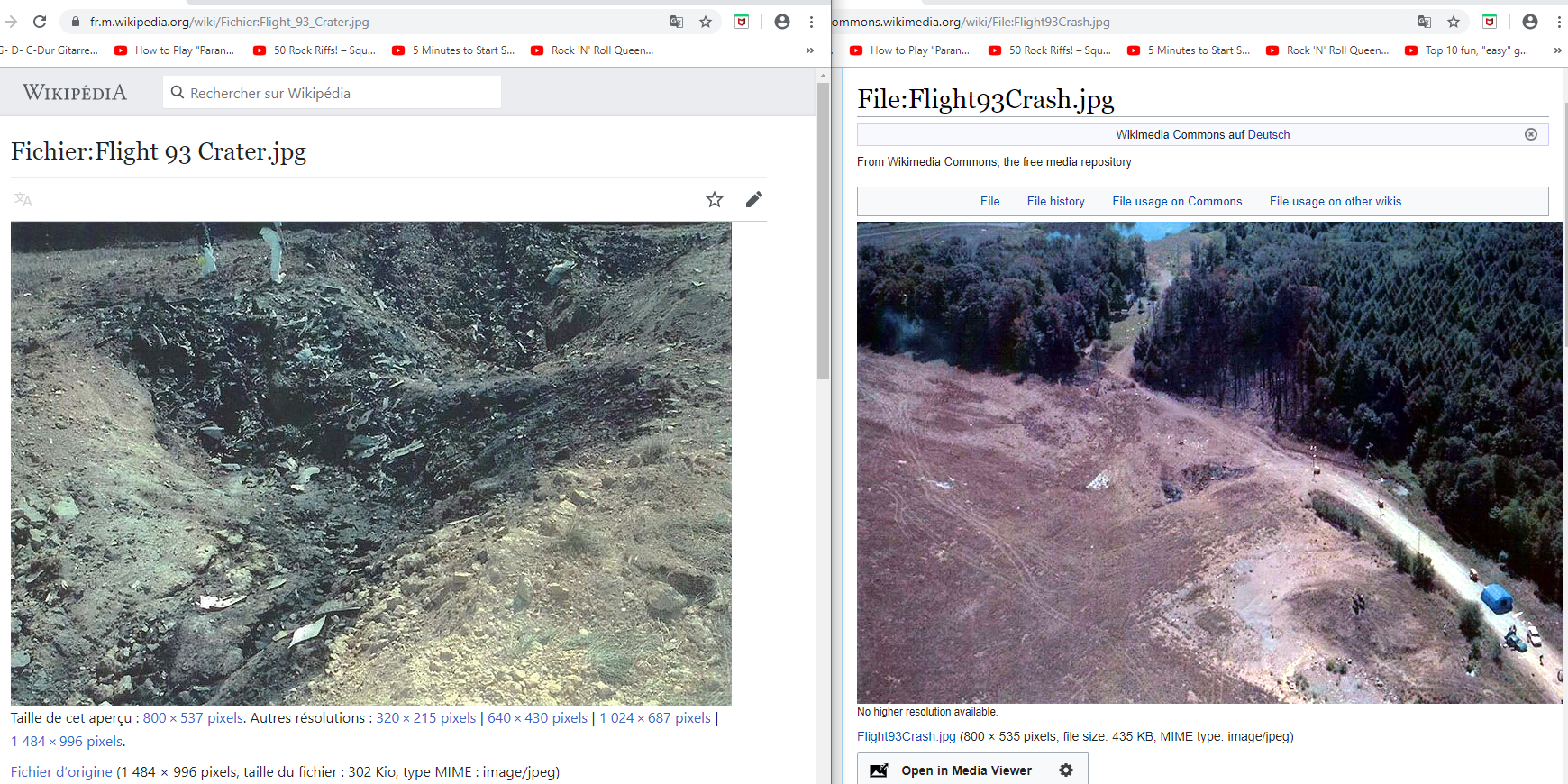Click the Wikipédia logo
This screenshot has width=1568, height=784.
pos(75,93)
